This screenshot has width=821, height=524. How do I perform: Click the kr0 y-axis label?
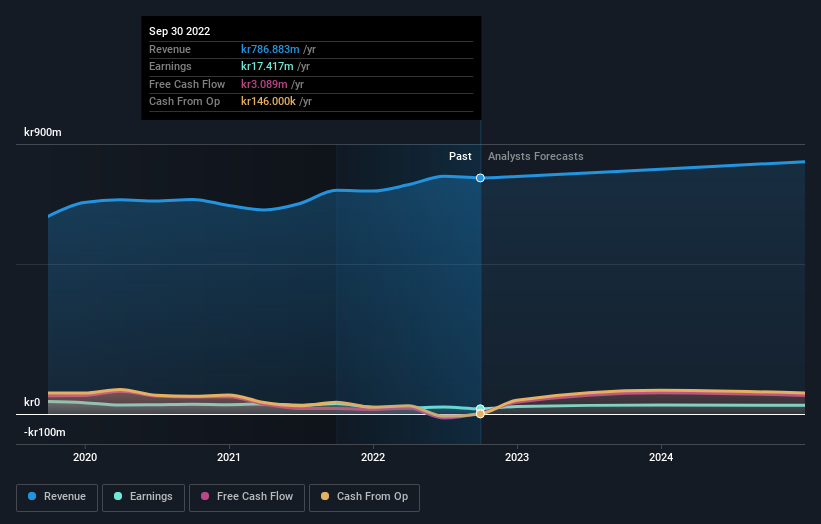click(x=32, y=402)
